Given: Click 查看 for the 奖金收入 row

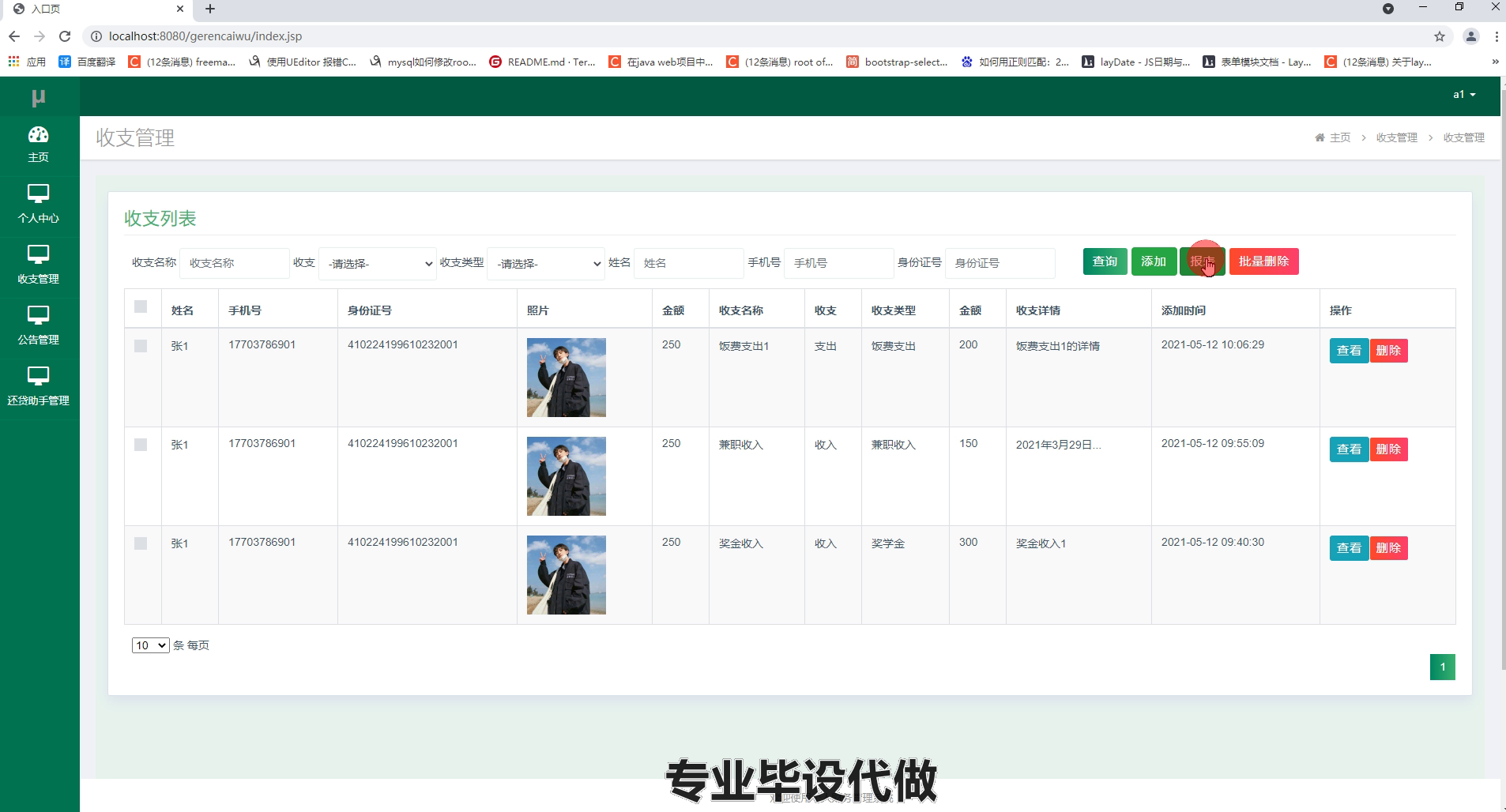Looking at the screenshot, I should point(1349,548).
